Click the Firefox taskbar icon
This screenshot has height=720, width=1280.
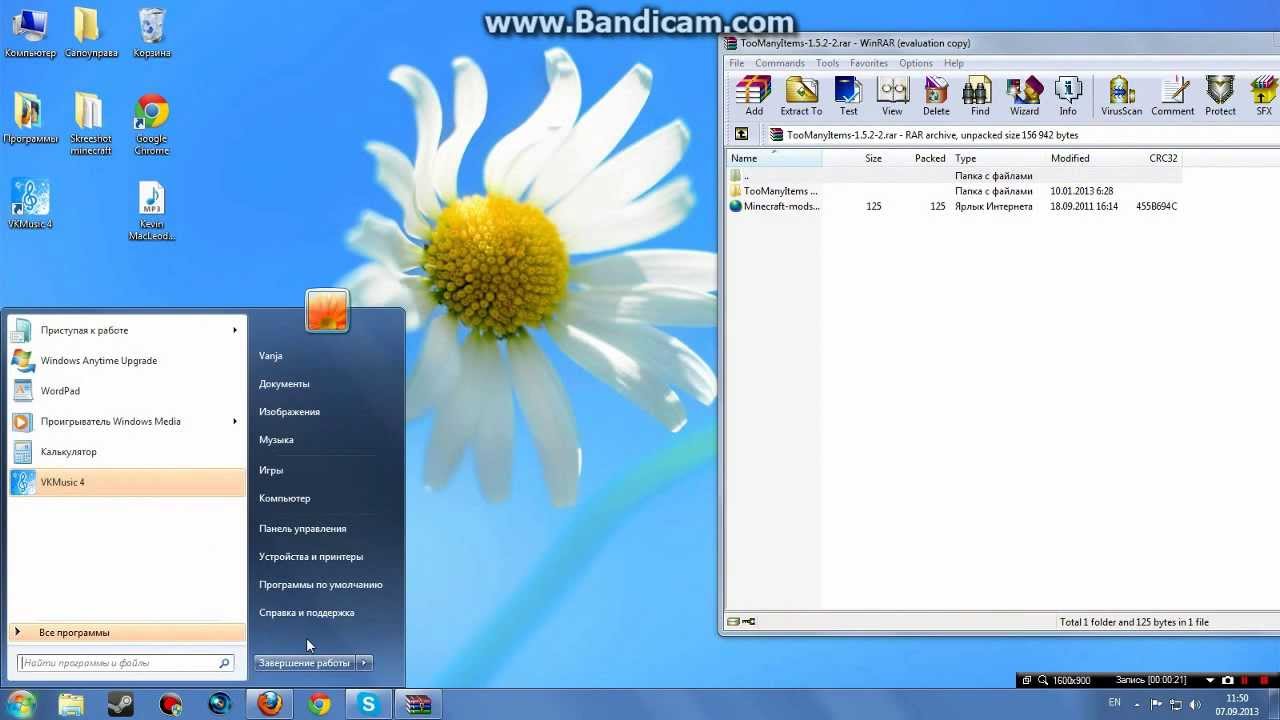tap(270, 704)
